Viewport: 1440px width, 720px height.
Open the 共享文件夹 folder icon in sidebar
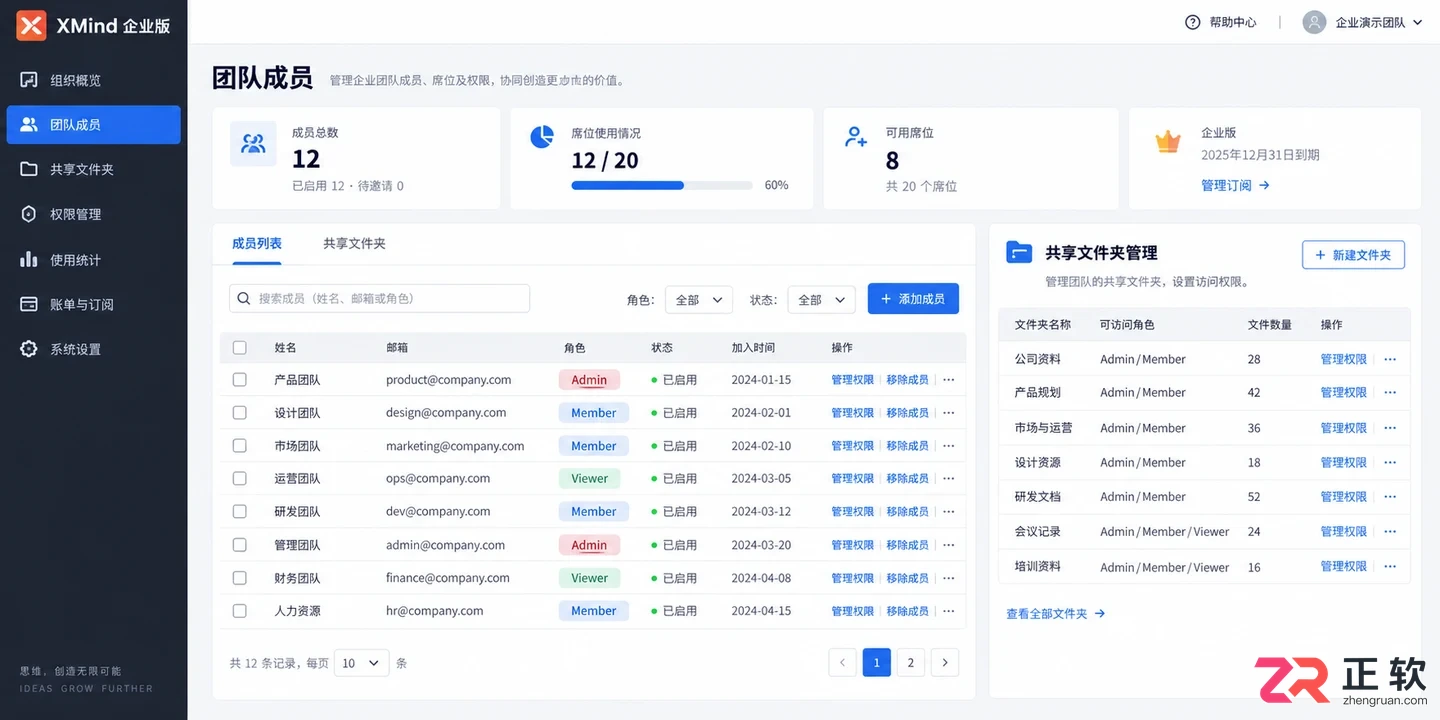point(29,169)
